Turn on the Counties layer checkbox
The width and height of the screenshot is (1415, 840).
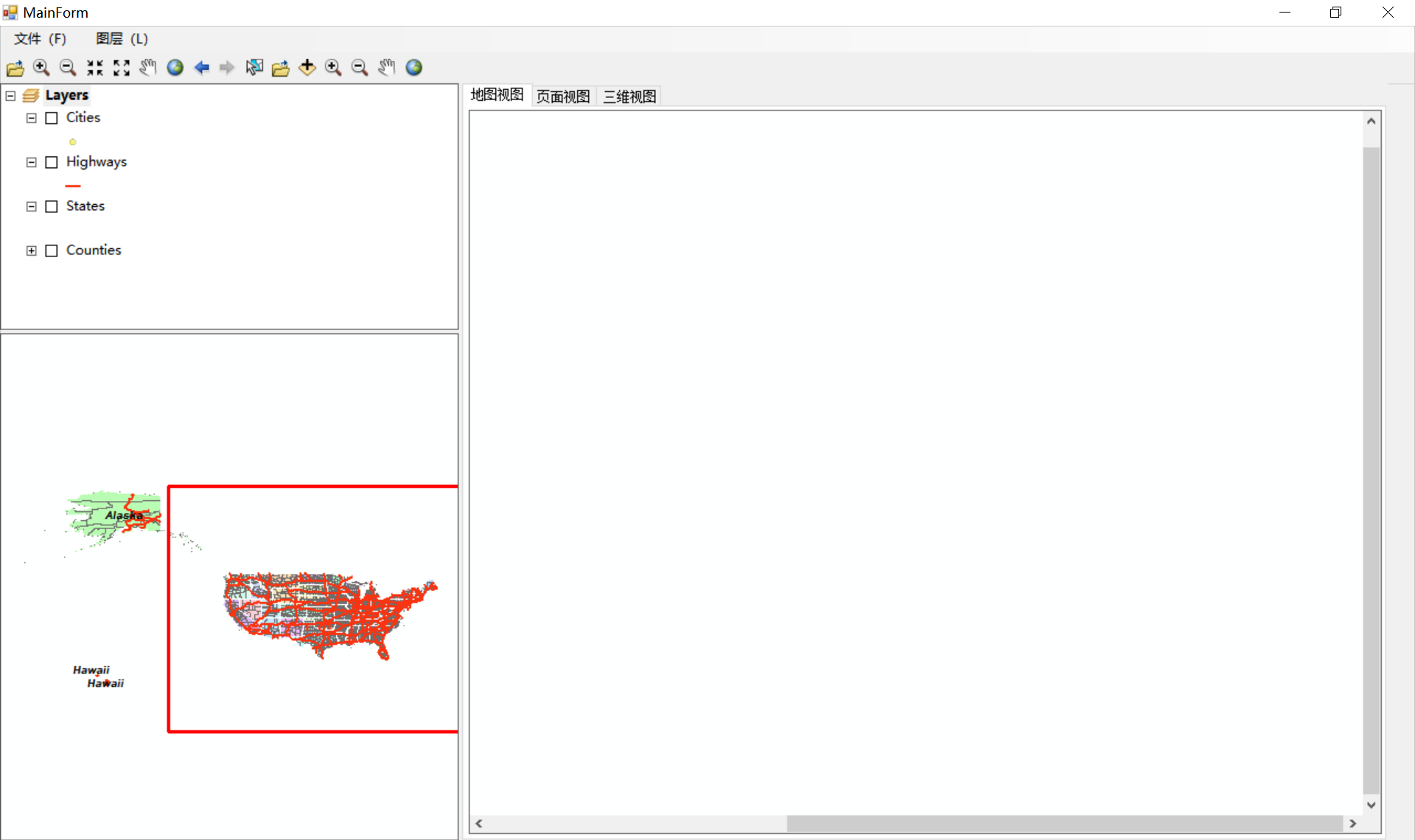(52, 251)
